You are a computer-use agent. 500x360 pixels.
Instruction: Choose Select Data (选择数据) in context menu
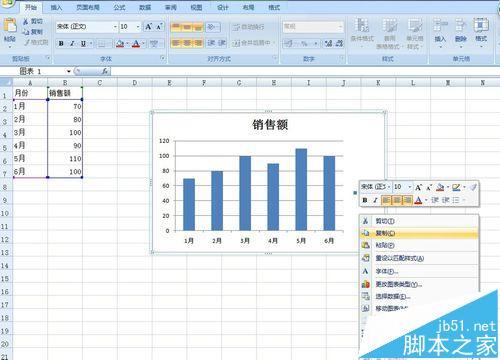click(x=419, y=296)
